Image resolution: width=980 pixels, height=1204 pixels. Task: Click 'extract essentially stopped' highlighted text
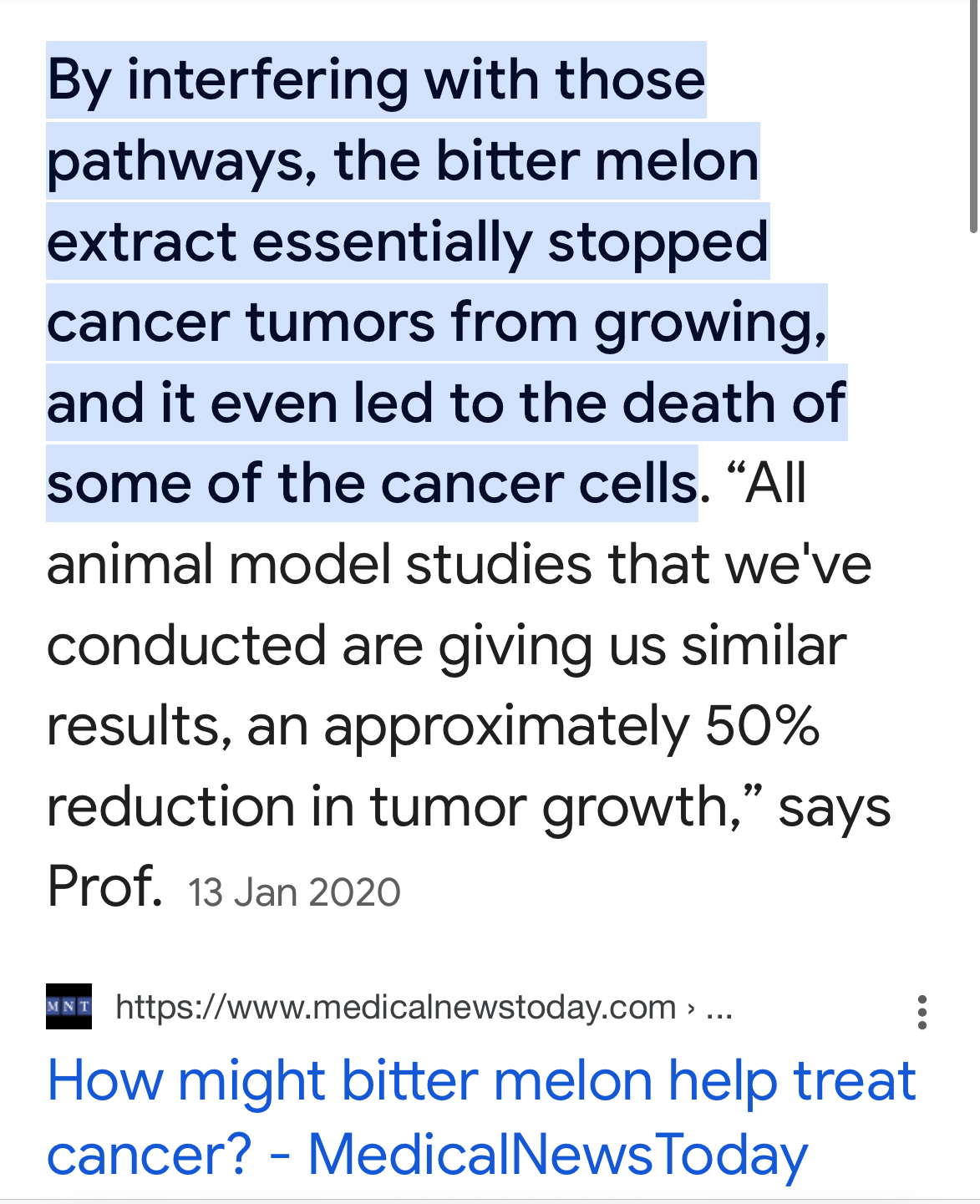407,242
